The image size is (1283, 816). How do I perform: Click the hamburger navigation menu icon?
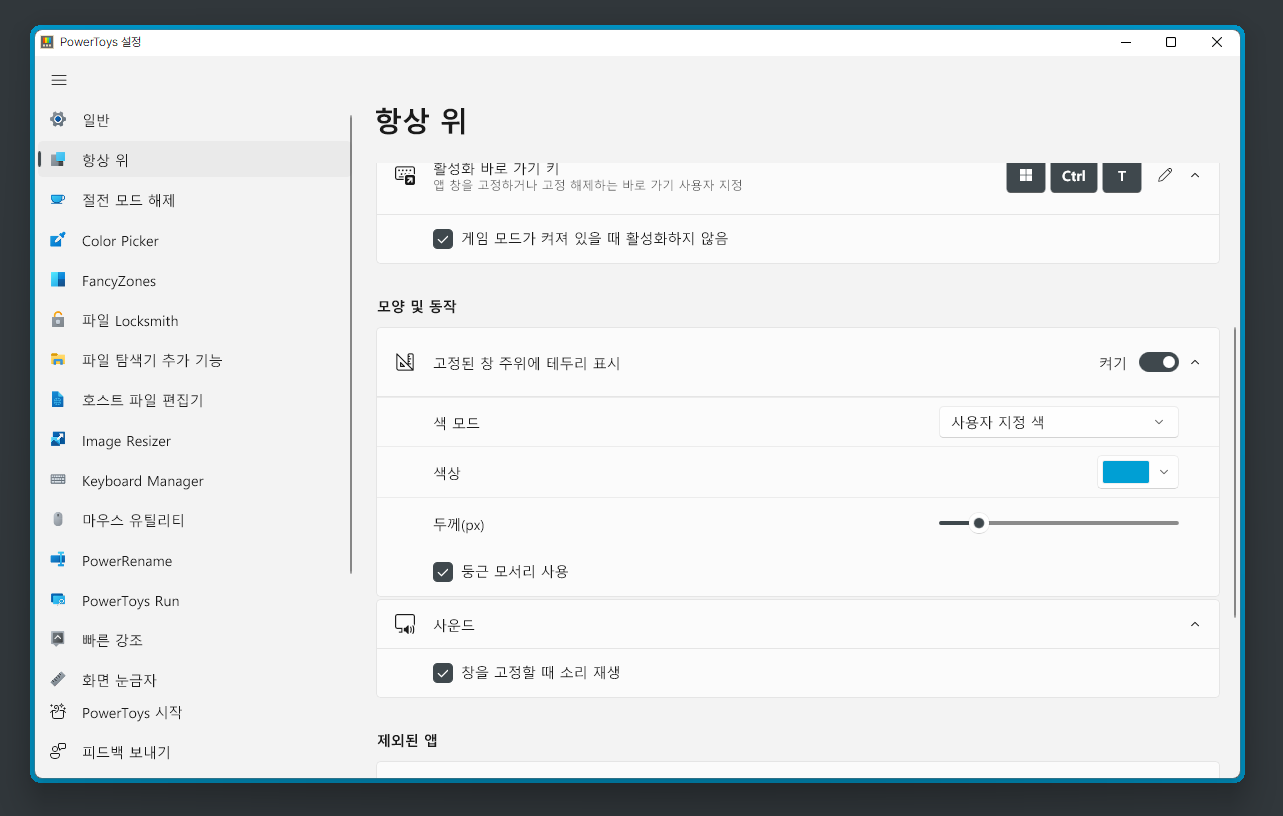coord(59,80)
